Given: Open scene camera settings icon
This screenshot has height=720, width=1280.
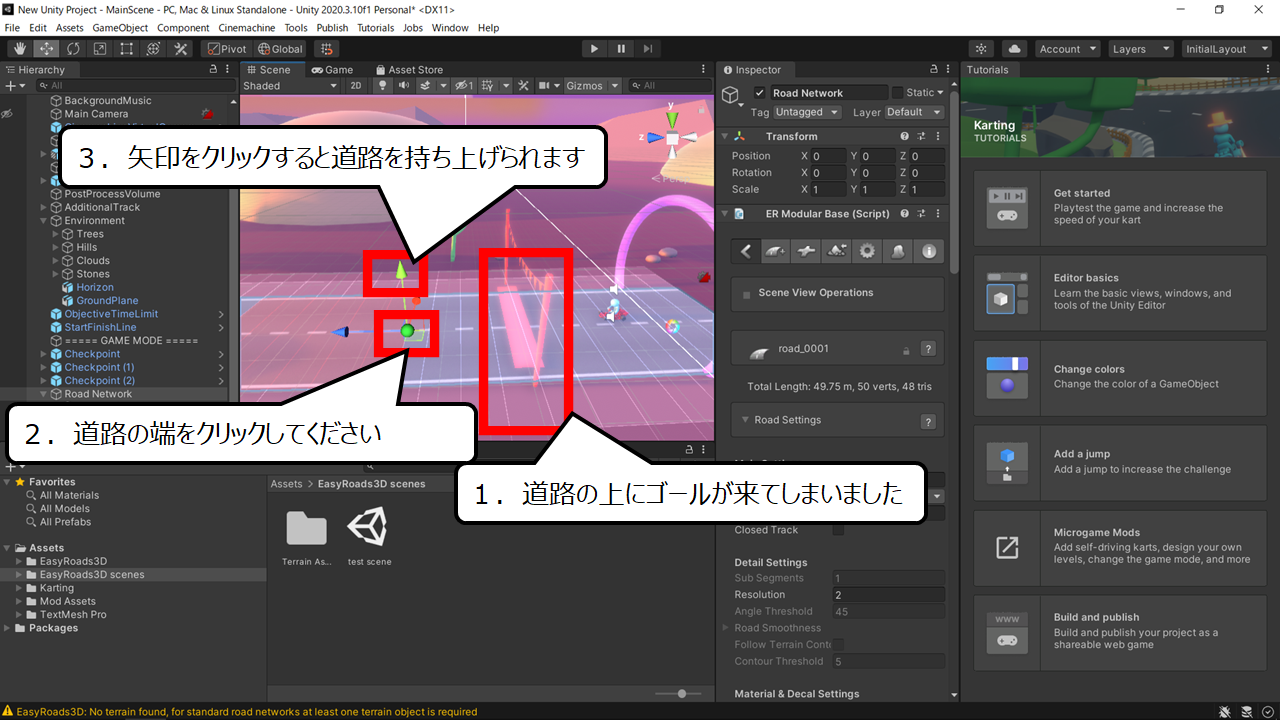Looking at the screenshot, I should (545, 86).
